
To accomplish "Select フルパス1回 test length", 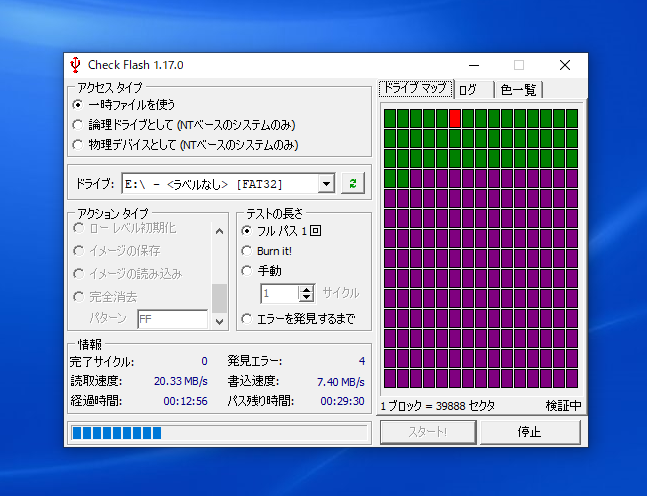I will (x=281, y=231).
